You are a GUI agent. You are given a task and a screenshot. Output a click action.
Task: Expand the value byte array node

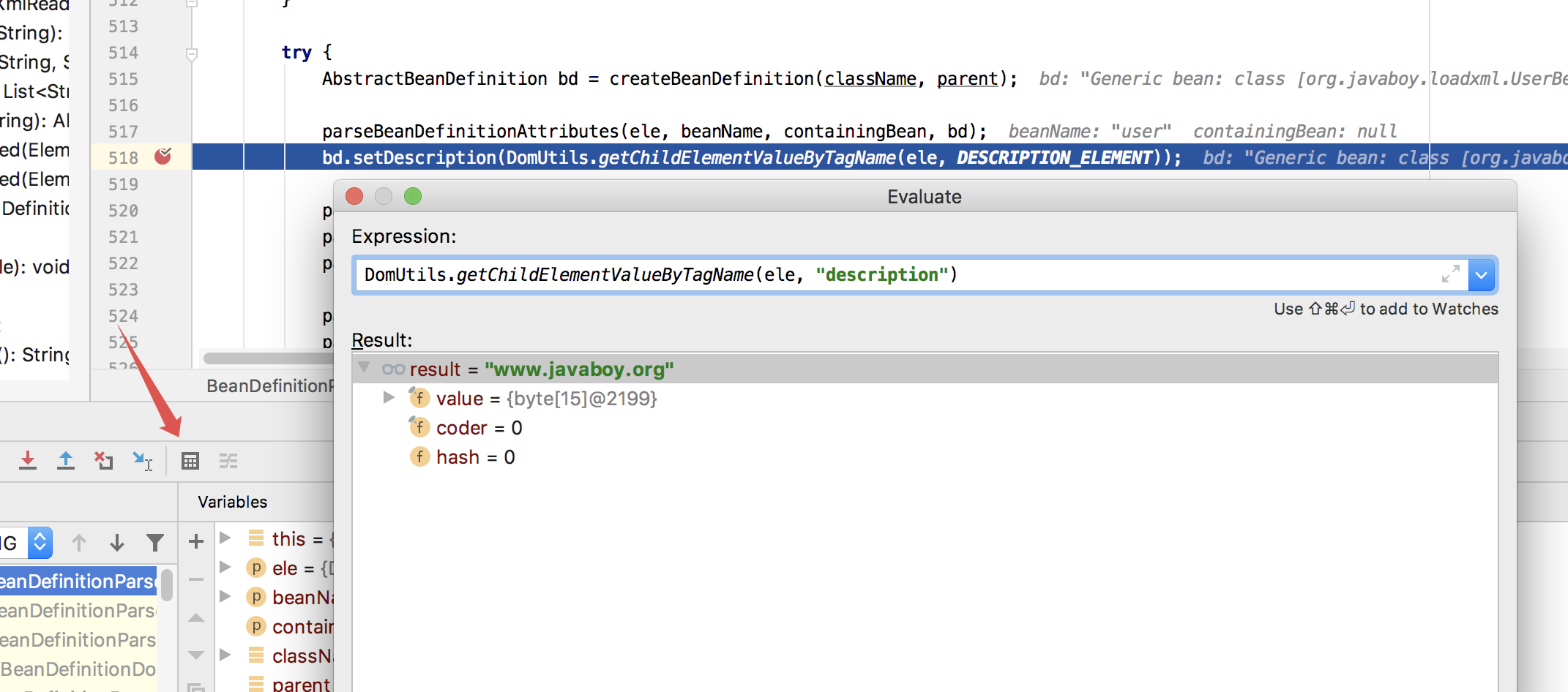click(389, 398)
